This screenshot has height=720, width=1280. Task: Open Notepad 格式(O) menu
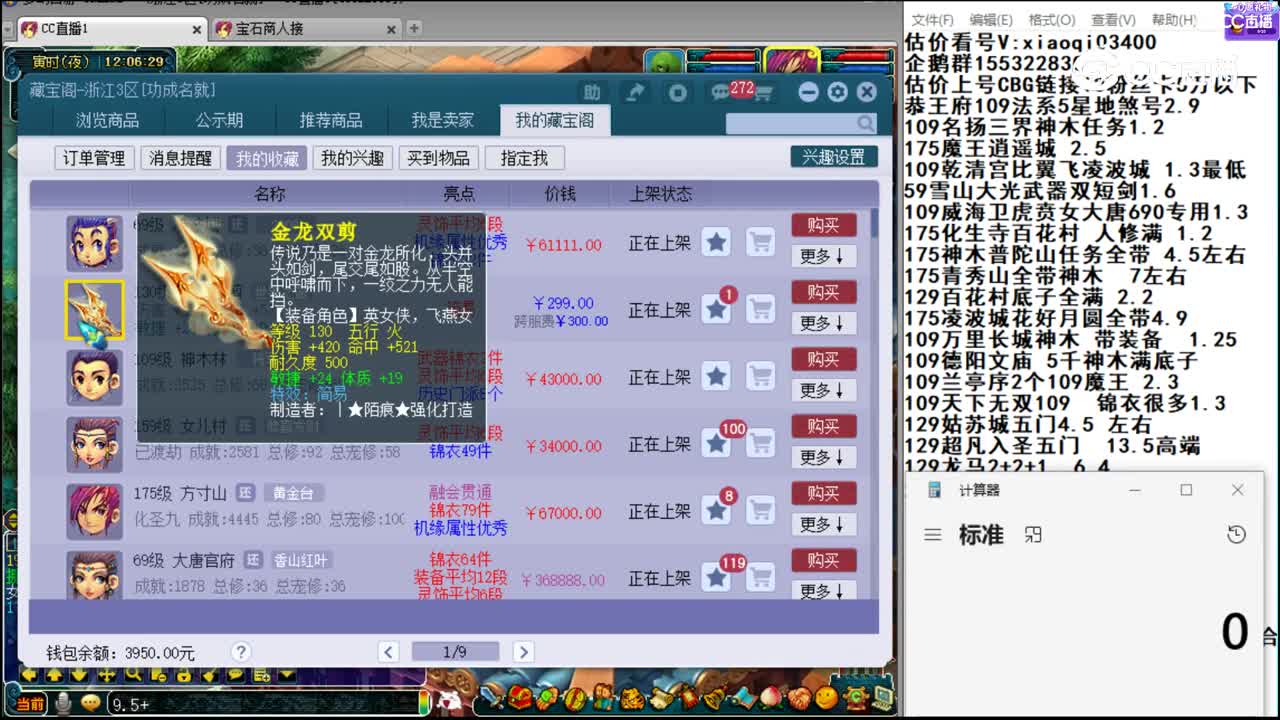point(1050,20)
